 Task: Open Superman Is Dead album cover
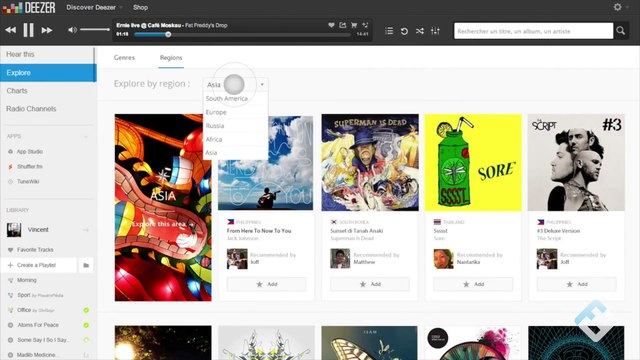(x=370, y=162)
